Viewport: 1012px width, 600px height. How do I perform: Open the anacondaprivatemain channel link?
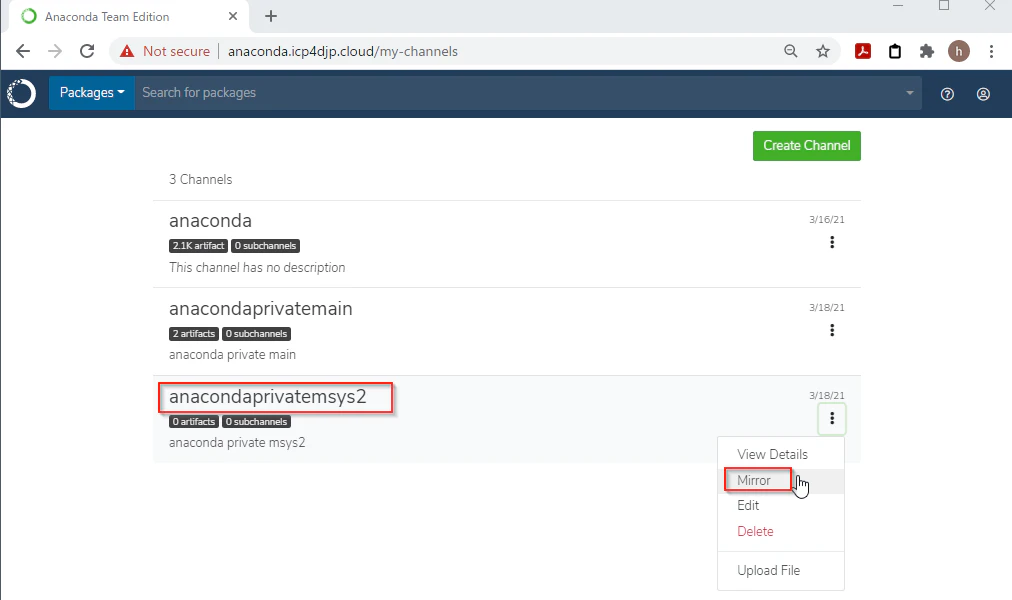[x=261, y=308]
